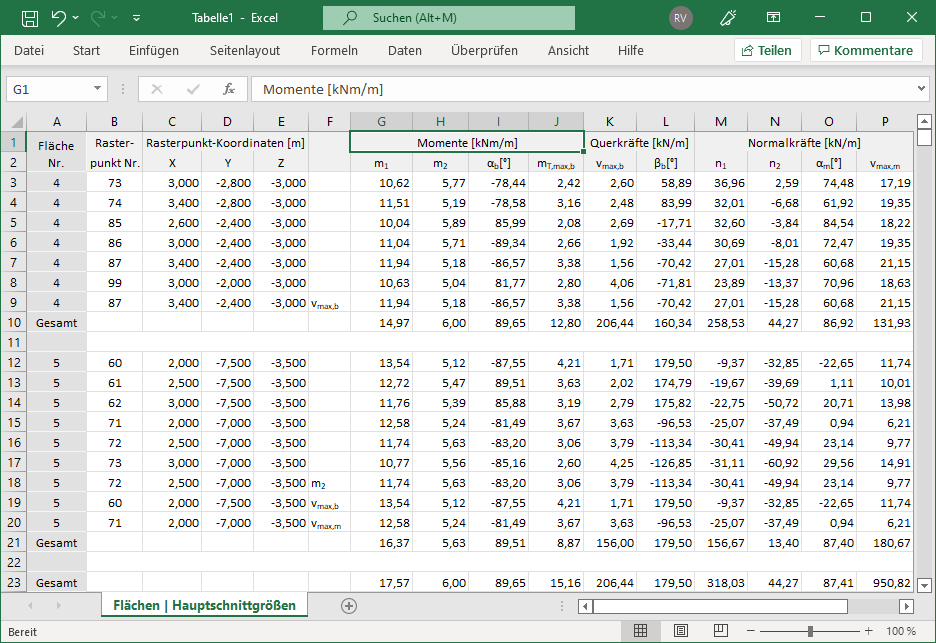Expand the Quick Access Toolbar customize dropdown

tap(136, 18)
